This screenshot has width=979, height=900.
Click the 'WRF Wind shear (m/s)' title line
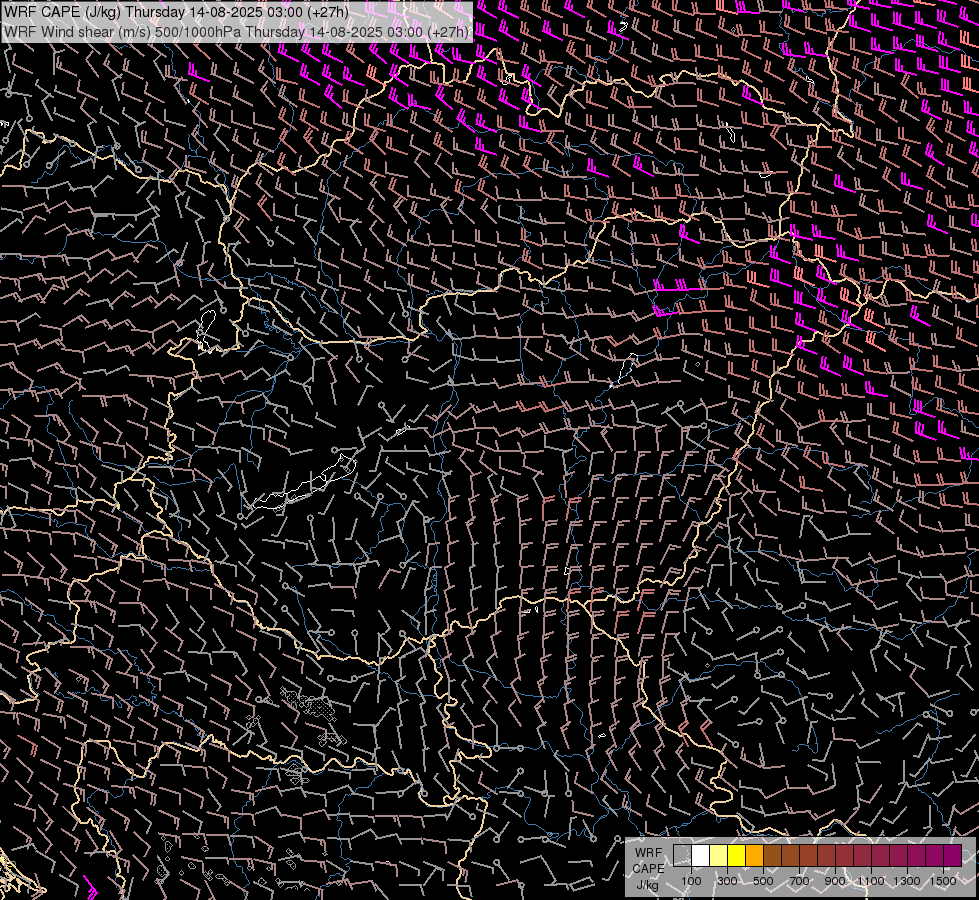point(237,31)
